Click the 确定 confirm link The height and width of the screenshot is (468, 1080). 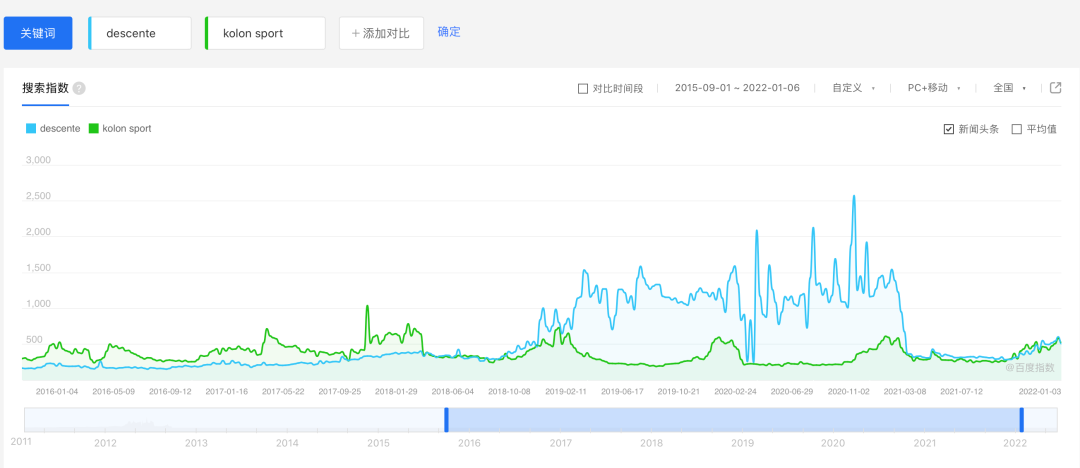pyautogui.click(x=449, y=32)
